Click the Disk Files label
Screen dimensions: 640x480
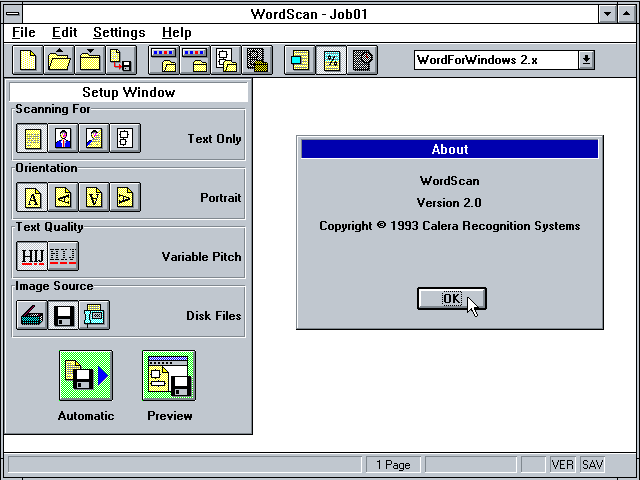(x=213, y=316)
